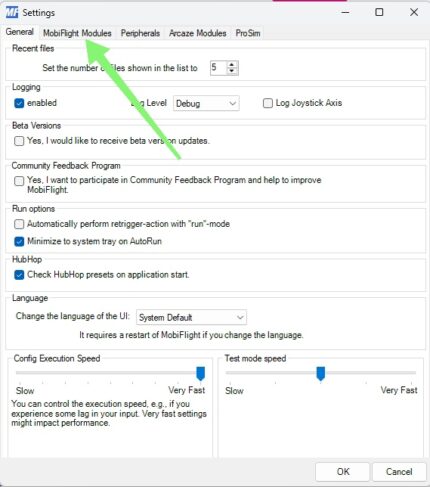The width and height of the screenshot is (430, 487).
Task: Uncheck Minimize to system tray on AutoRun
Action: (x=19, y=241)
